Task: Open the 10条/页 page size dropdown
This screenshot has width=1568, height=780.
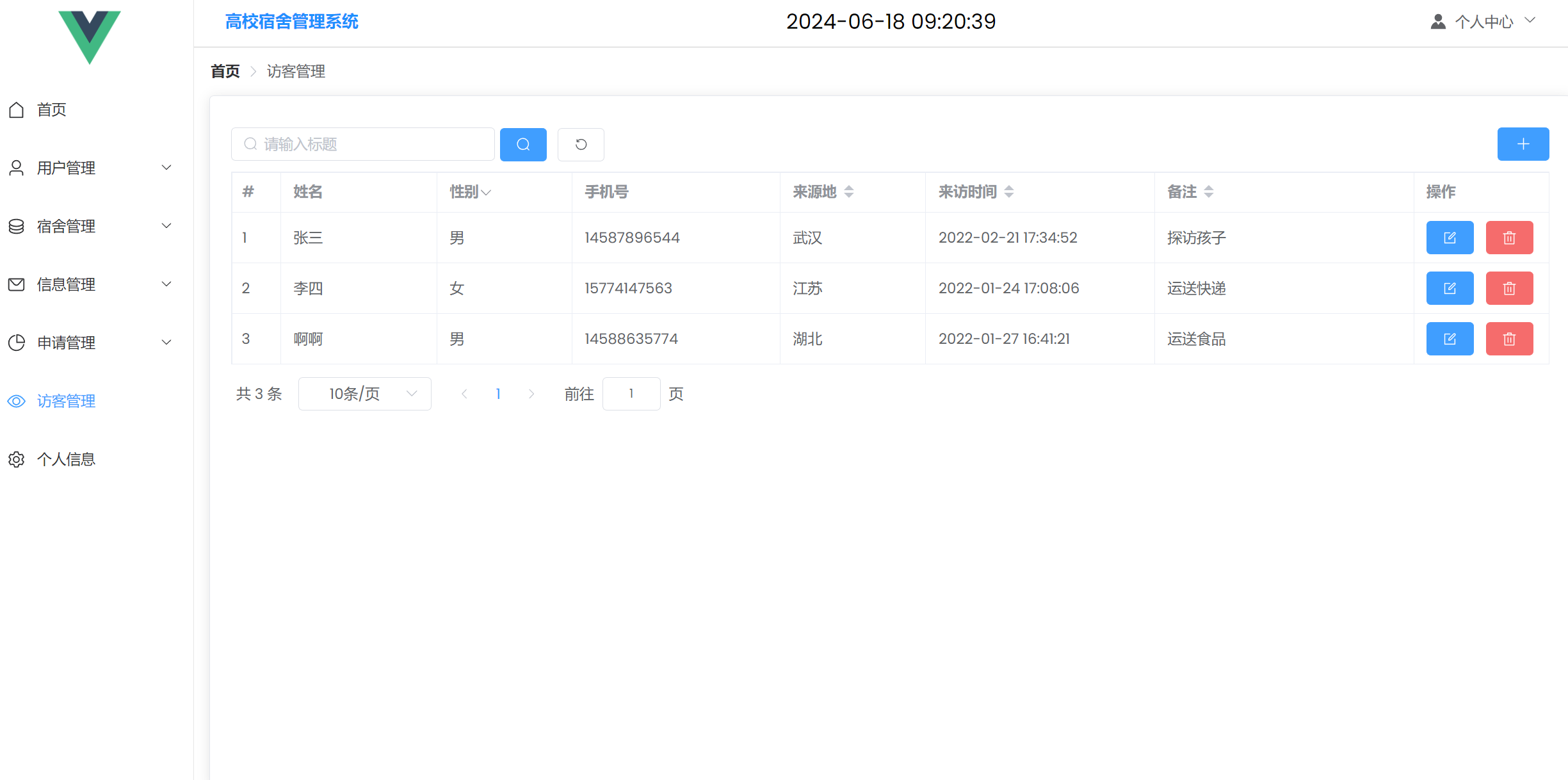Action: (364, 393)
